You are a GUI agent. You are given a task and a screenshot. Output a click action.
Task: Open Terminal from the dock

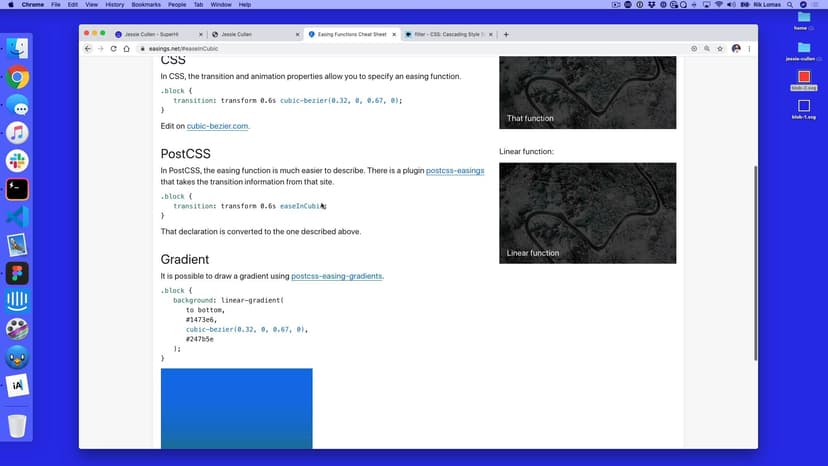pyautogui.click(x=17, y=189)
